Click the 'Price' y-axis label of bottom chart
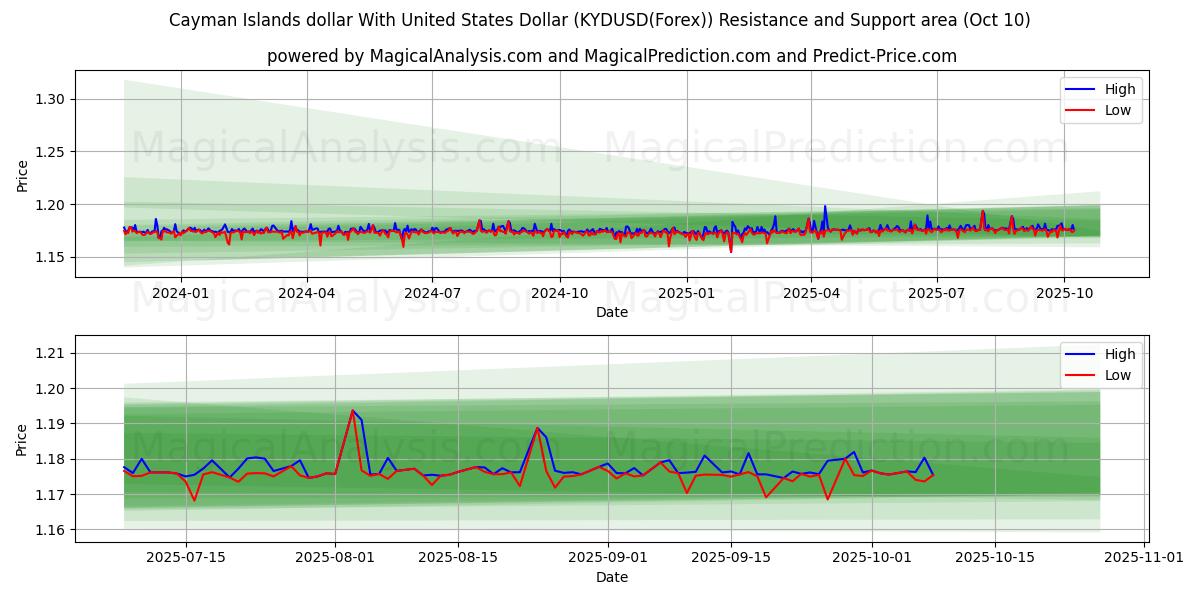The image size is (1200, 600). [x=23, y=440]
